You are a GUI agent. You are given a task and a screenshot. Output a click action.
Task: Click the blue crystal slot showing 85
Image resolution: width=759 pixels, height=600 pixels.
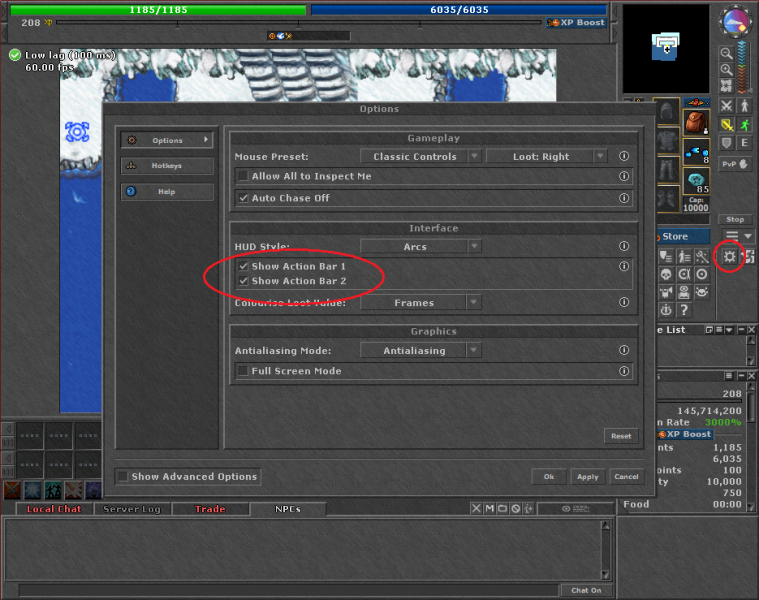point(696,181)
